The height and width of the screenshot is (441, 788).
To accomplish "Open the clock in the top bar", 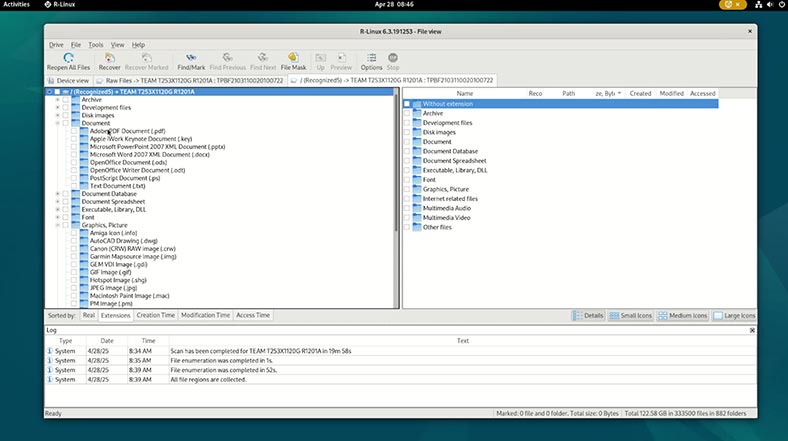I will pos(394,5).
